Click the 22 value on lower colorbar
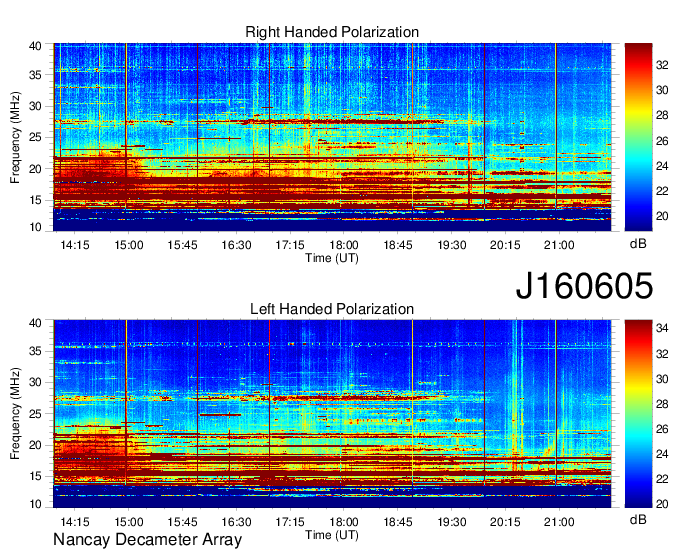680x552 pixels. pos(662,479)
